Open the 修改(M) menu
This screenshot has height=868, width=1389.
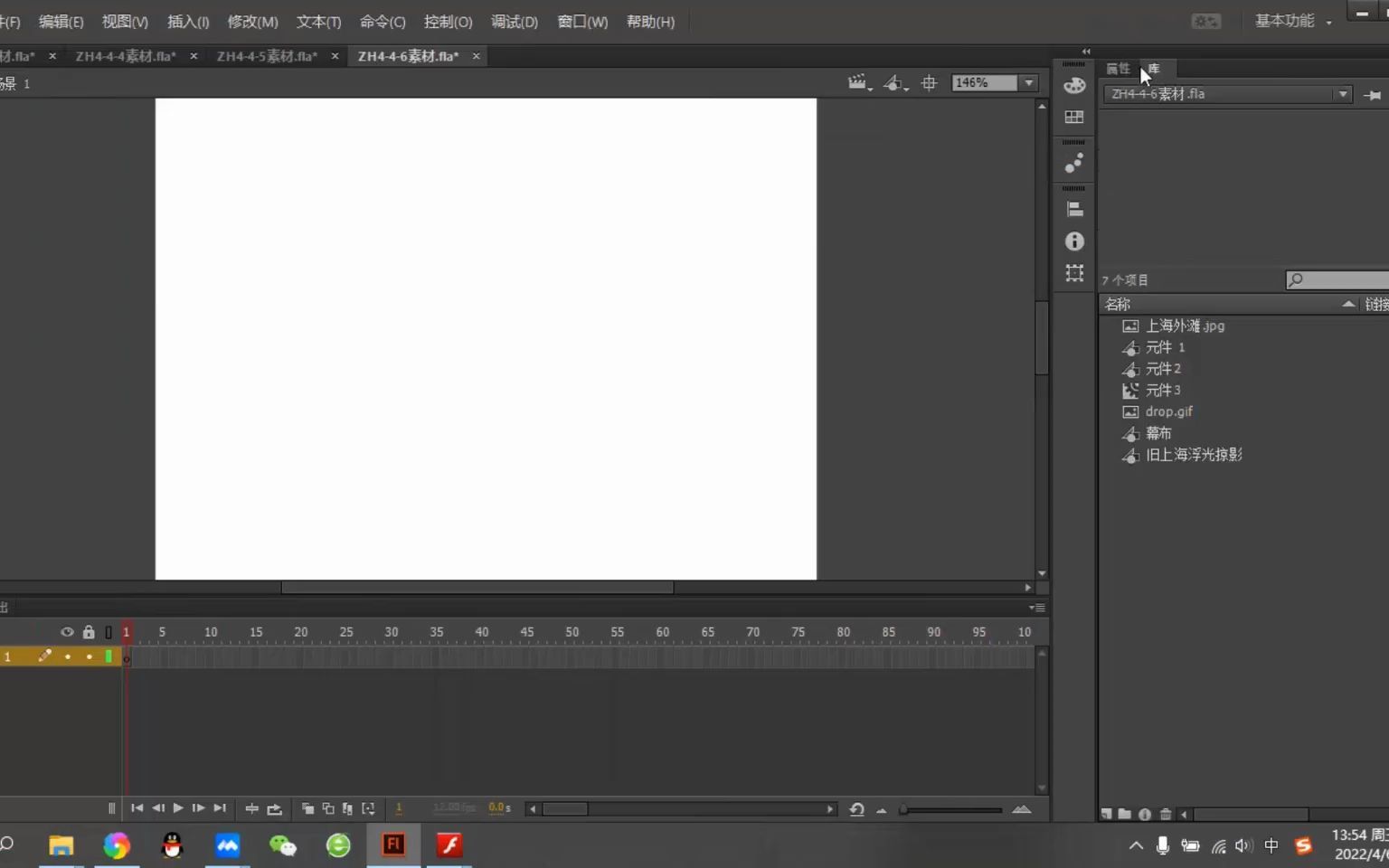(x=252, y=22)
